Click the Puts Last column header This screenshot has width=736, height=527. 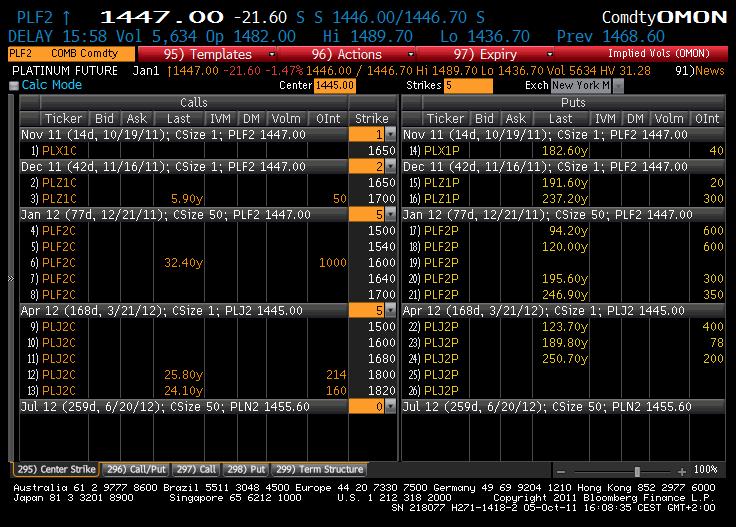tap(560, 119)
